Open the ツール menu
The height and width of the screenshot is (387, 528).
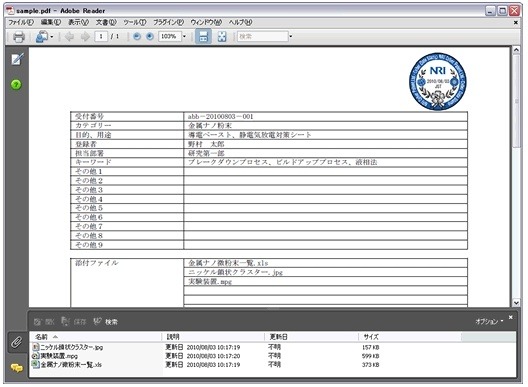tap(135, 22)
